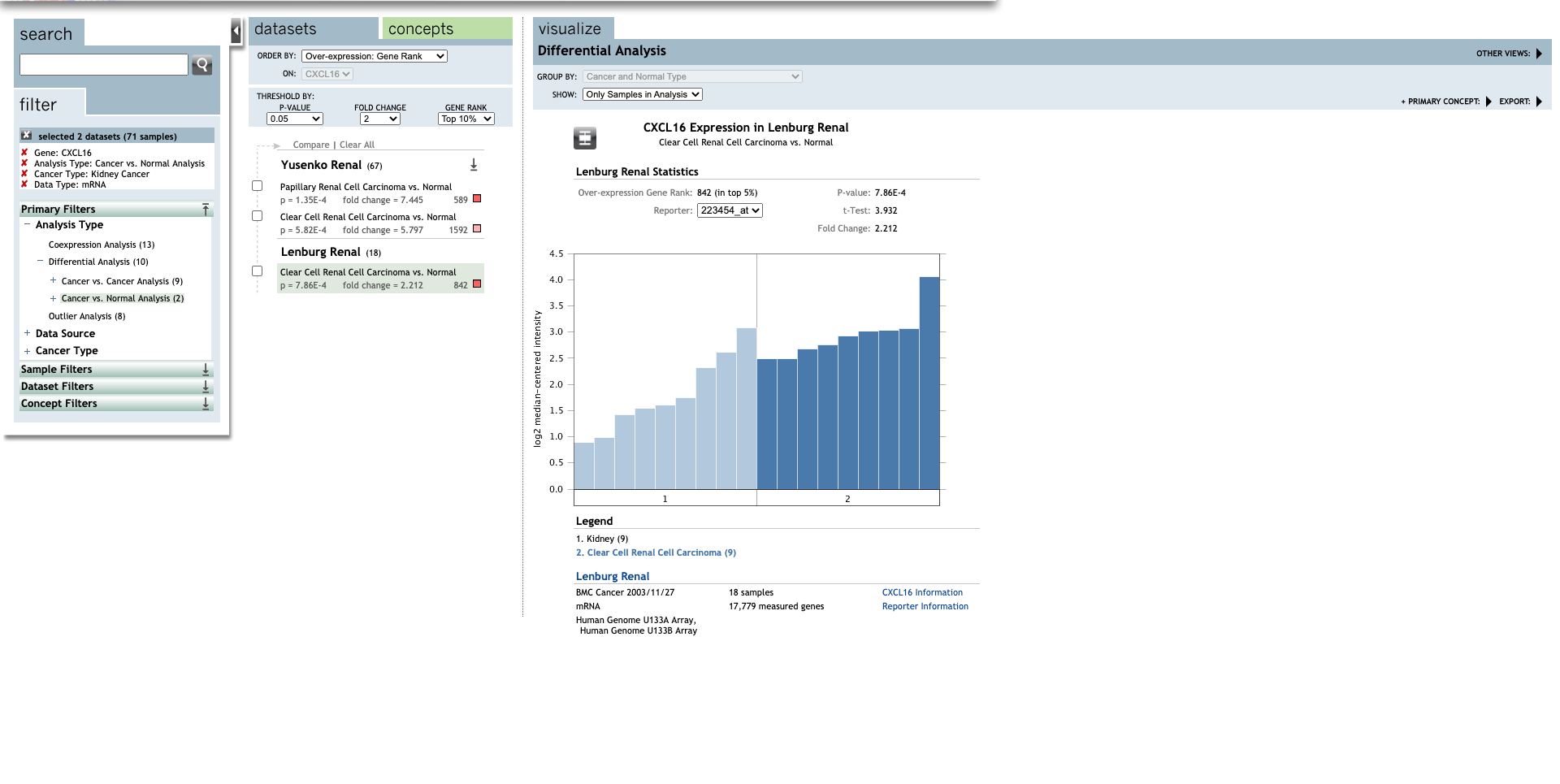This screenshot has width=1560, height=784.
Task: Click Yusenko Renal download arrow icon
Action: (x=474, y=165)
